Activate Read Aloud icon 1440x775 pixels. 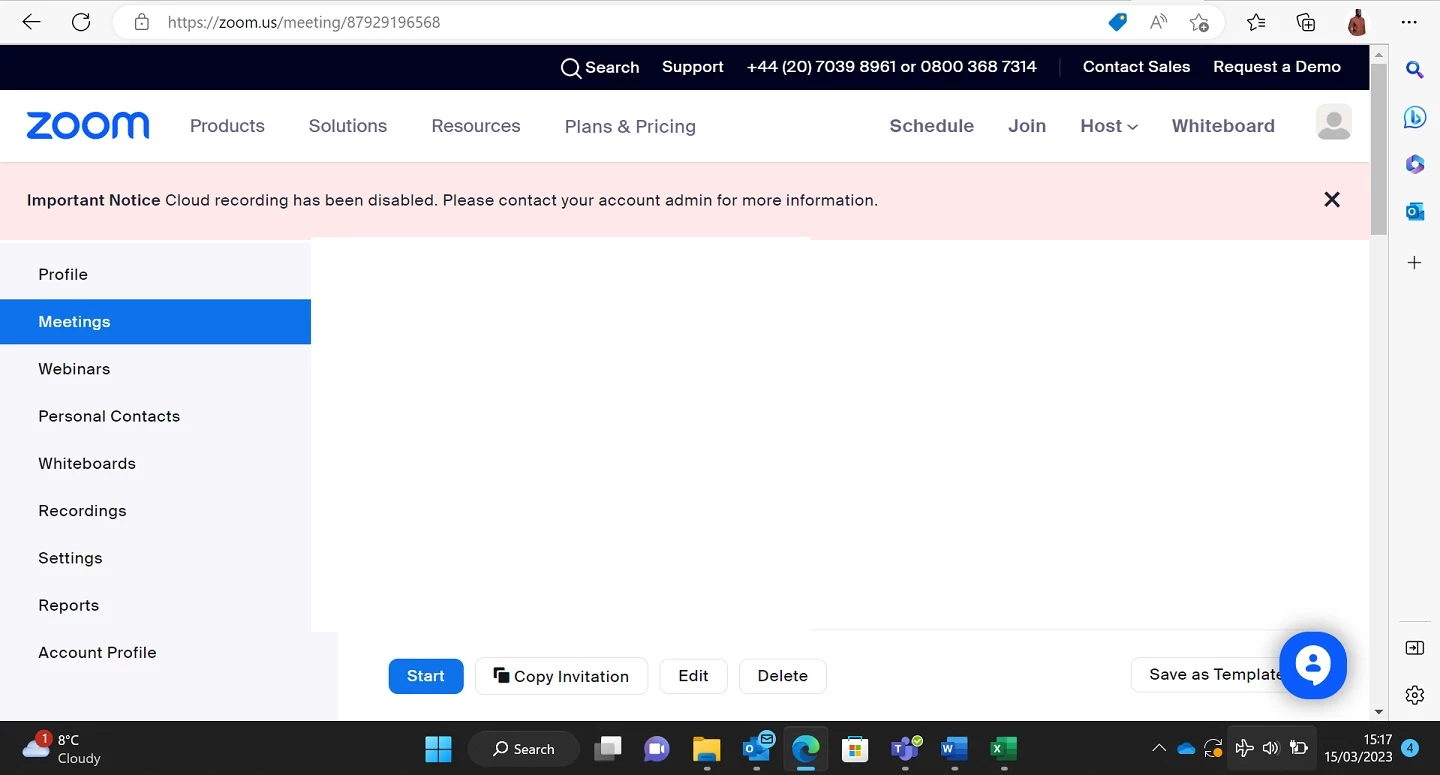(1158, 22)
